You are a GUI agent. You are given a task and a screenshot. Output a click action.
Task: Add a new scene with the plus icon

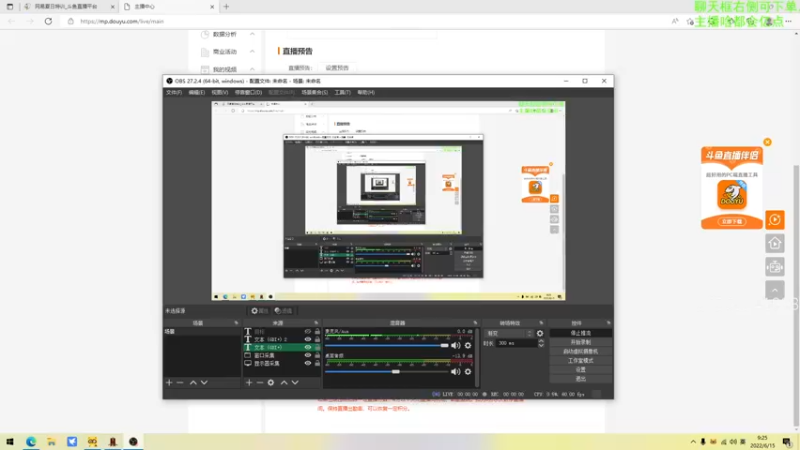169,383
